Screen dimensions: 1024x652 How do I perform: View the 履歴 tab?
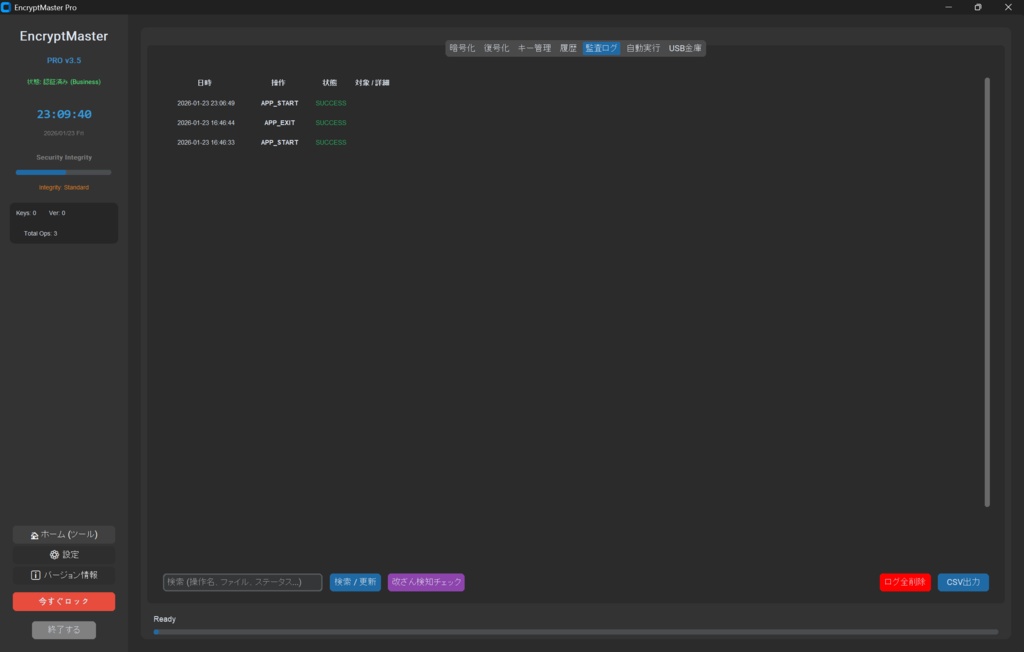click(x=566, y=47)
